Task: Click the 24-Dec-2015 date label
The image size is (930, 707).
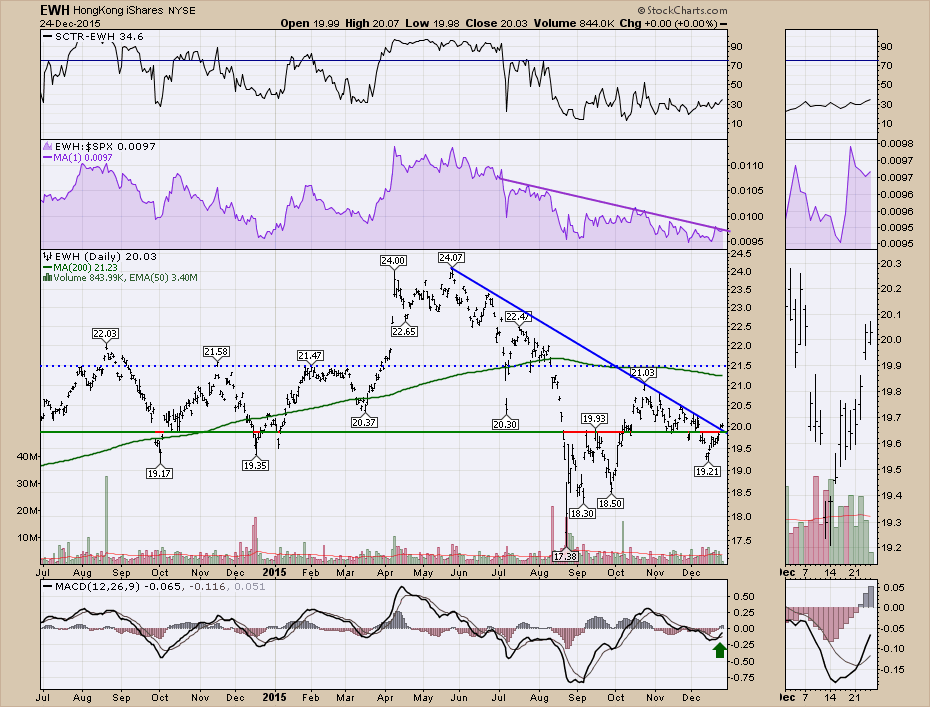Action: (71, 23)
